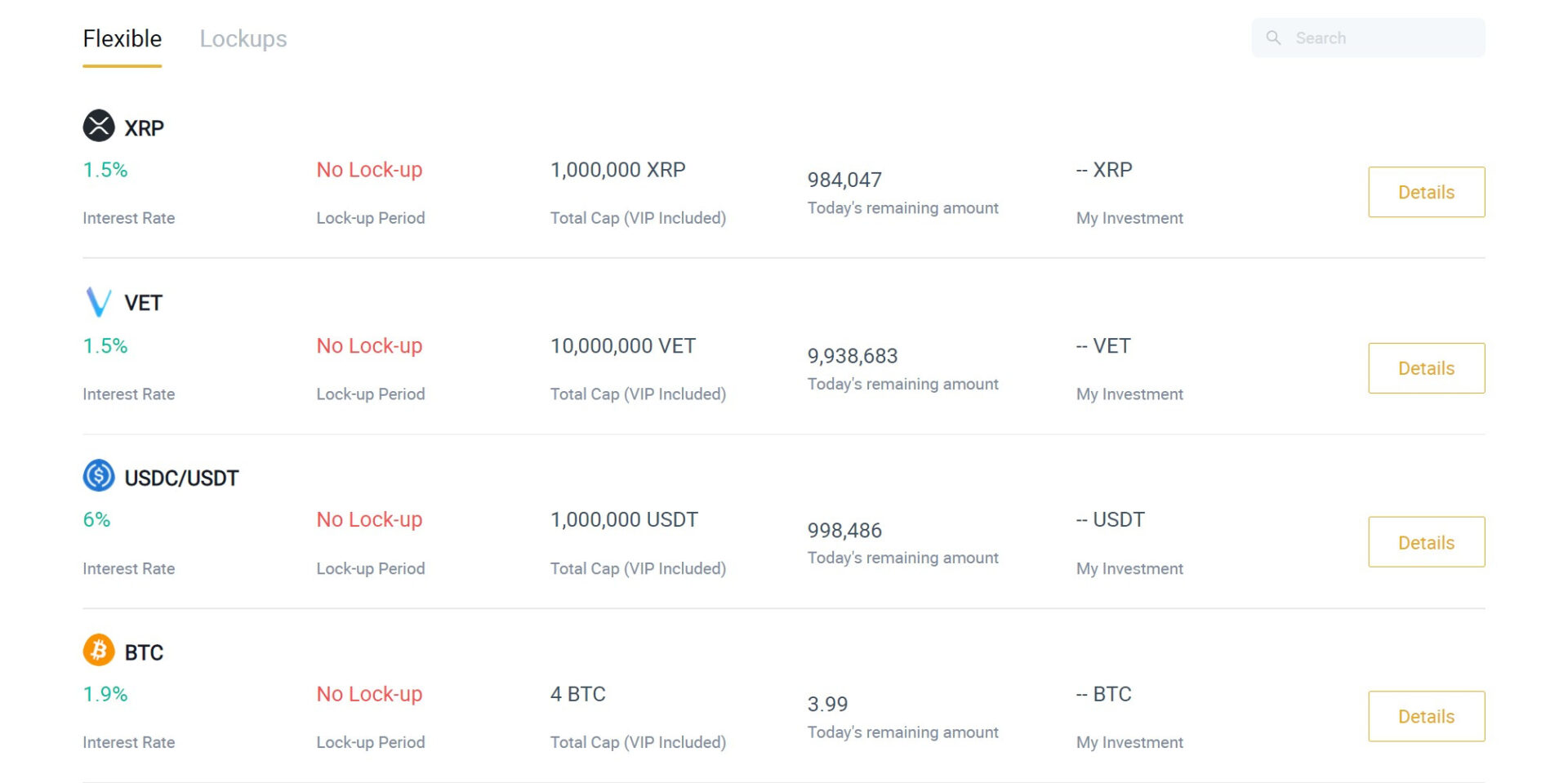Viewport: 1568px width, 783px height.
Task: Open Details for VET
Action: [1427, 368]
